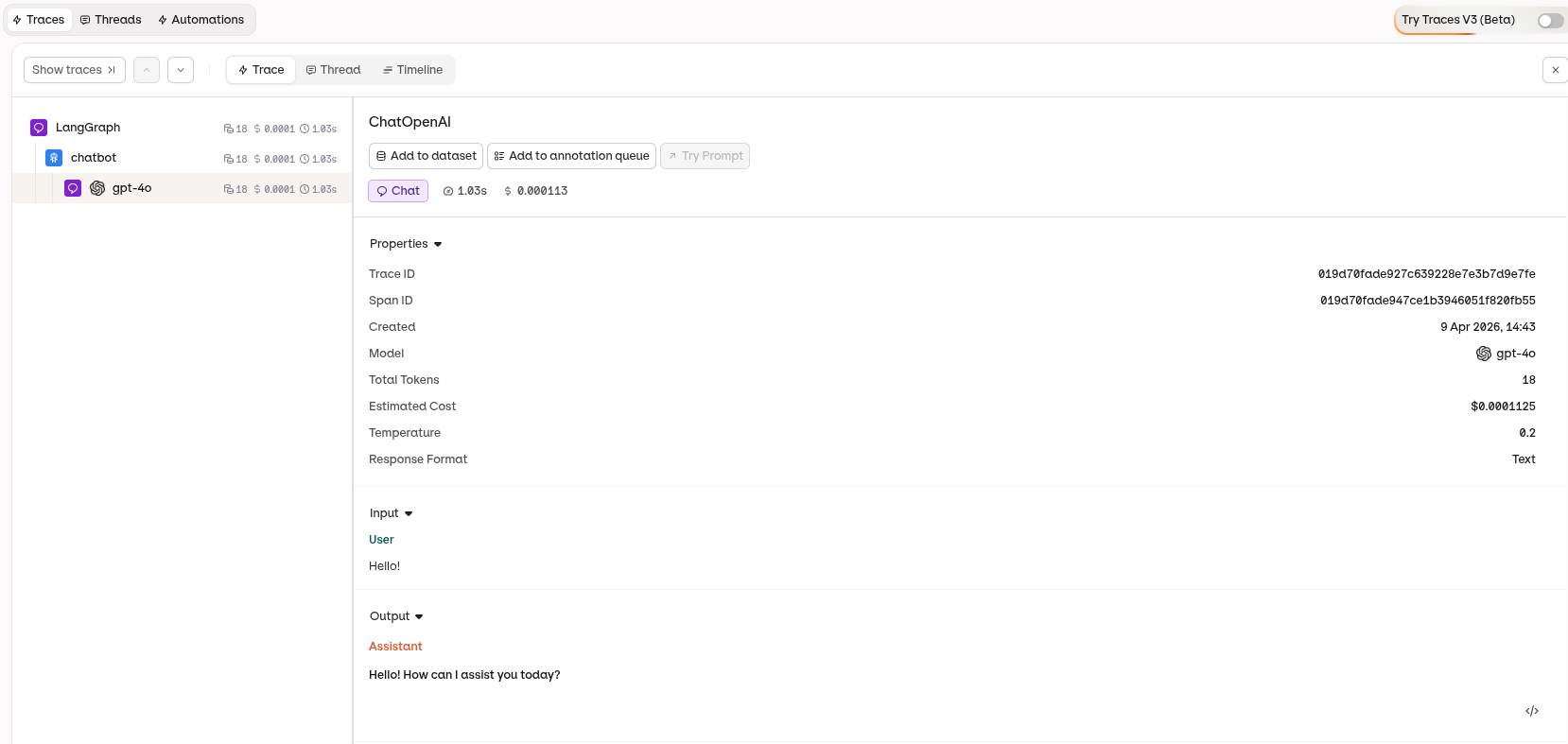
Task: Click the Chat run type badge
Action: click(x=398, y=191)
